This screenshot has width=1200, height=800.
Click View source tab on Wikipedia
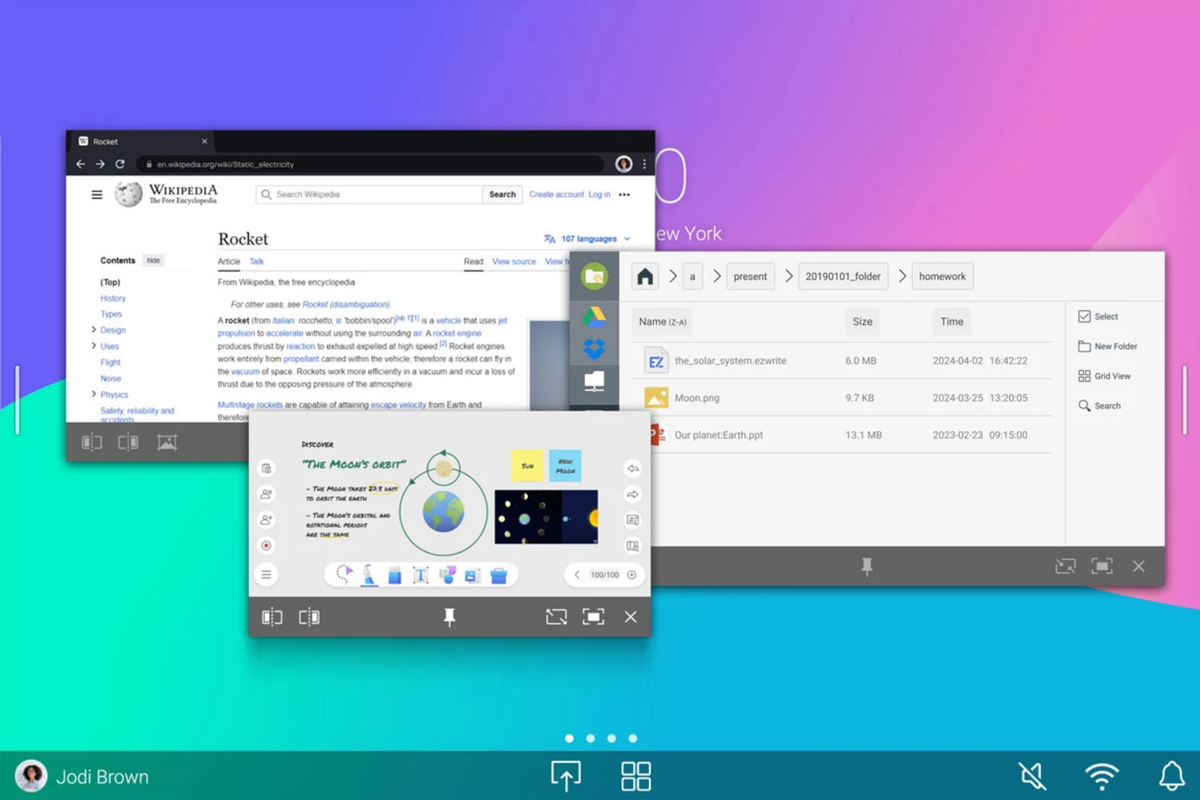click(514, 262)
